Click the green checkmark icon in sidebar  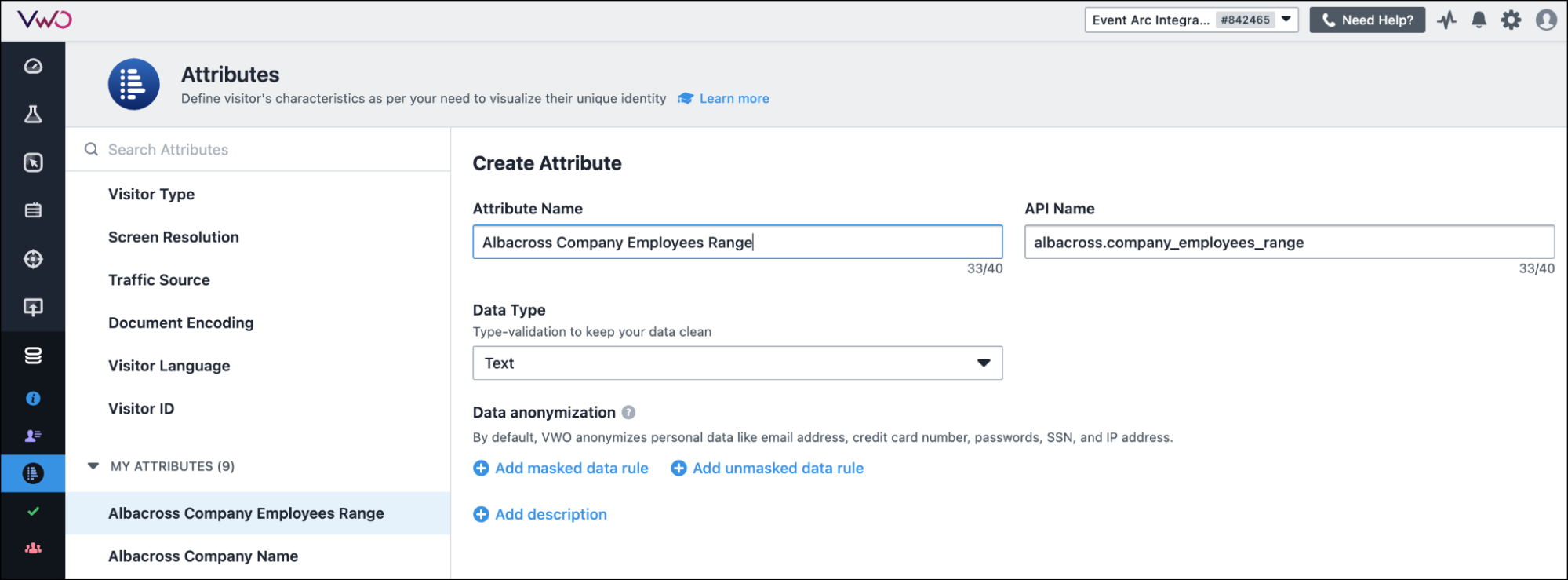33,511
